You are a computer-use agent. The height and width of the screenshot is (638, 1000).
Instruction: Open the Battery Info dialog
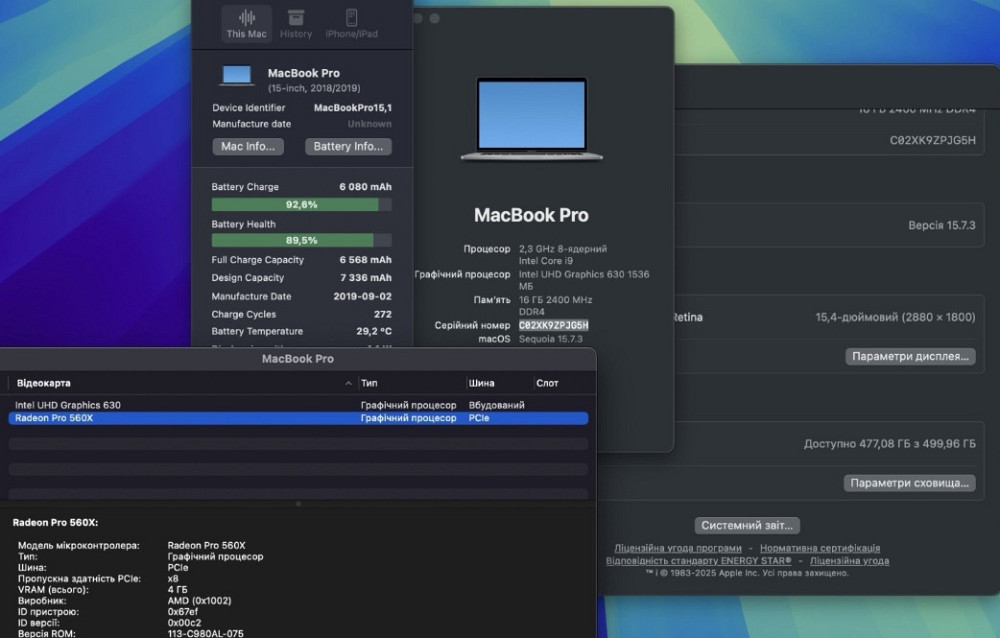click(347, 146)
